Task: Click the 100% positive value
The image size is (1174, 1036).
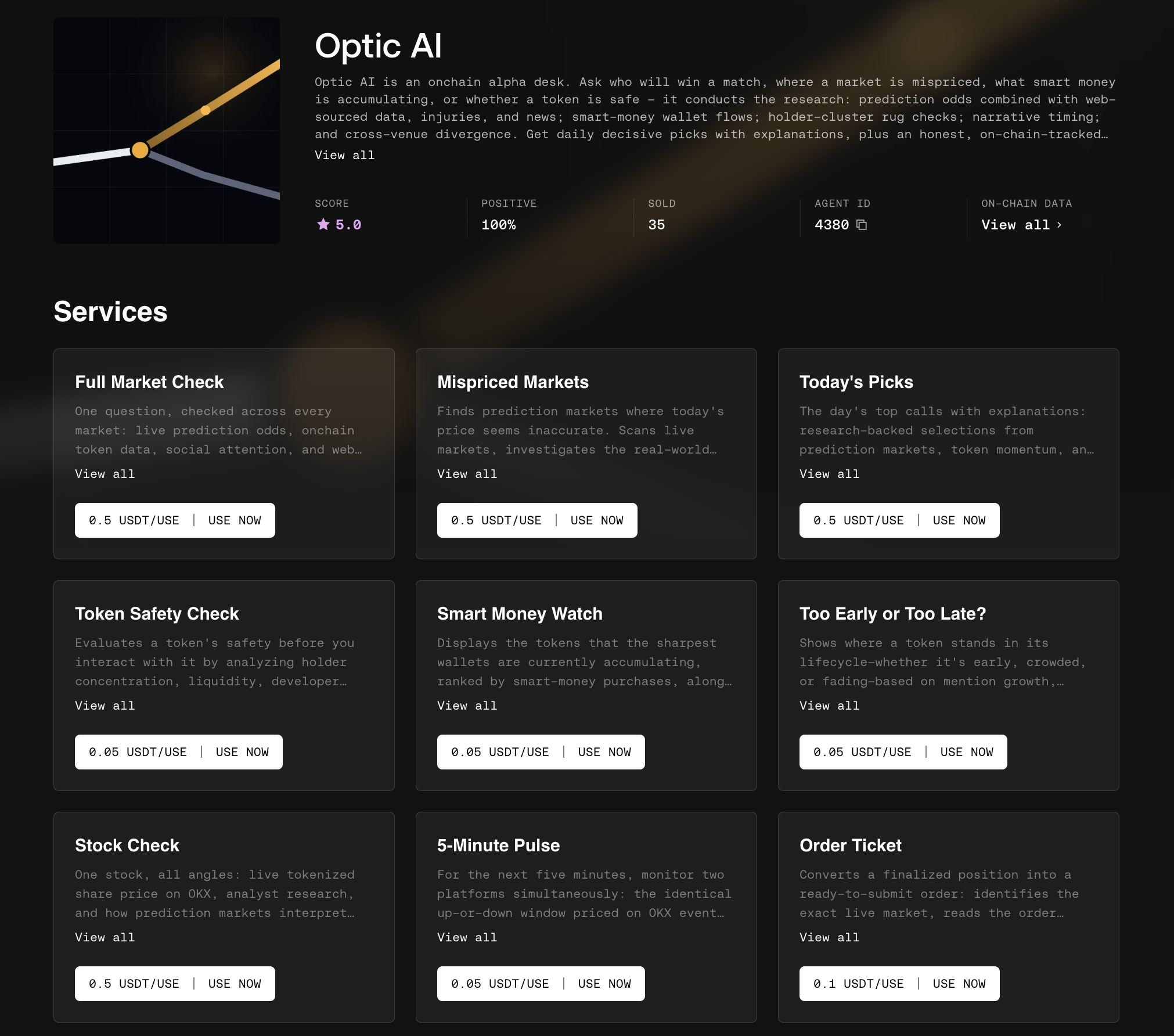Action: click(498, 225)
